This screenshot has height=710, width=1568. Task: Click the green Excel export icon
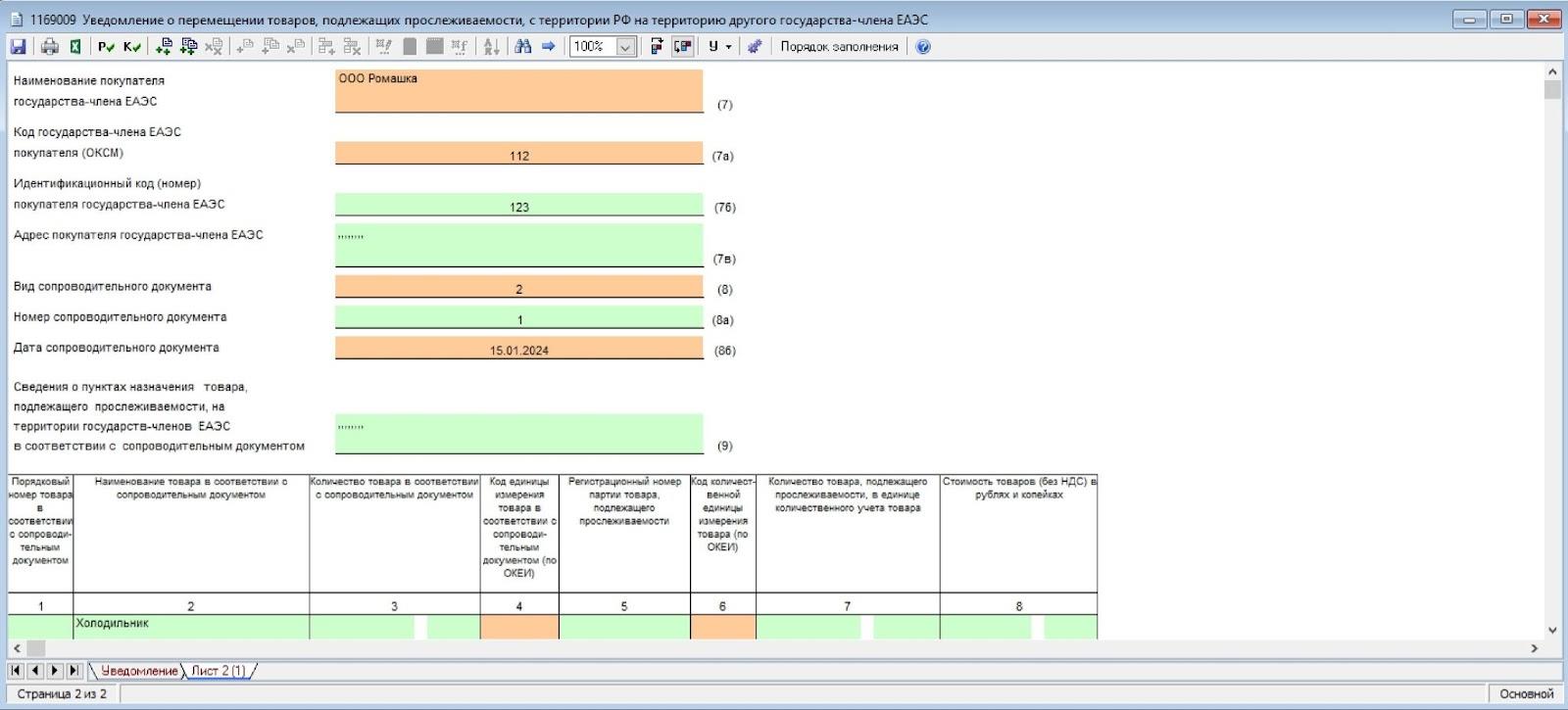pyautogui.click(x=74, y=46)
